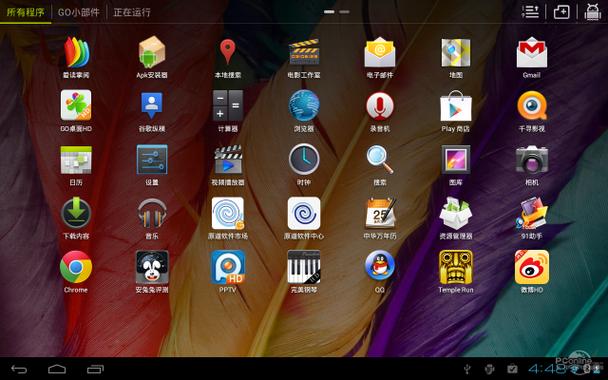The height and width of the screenshot is (380, 608).
Task: Launch the 浏览器 browser globe icon
Action: coord(304,105)
